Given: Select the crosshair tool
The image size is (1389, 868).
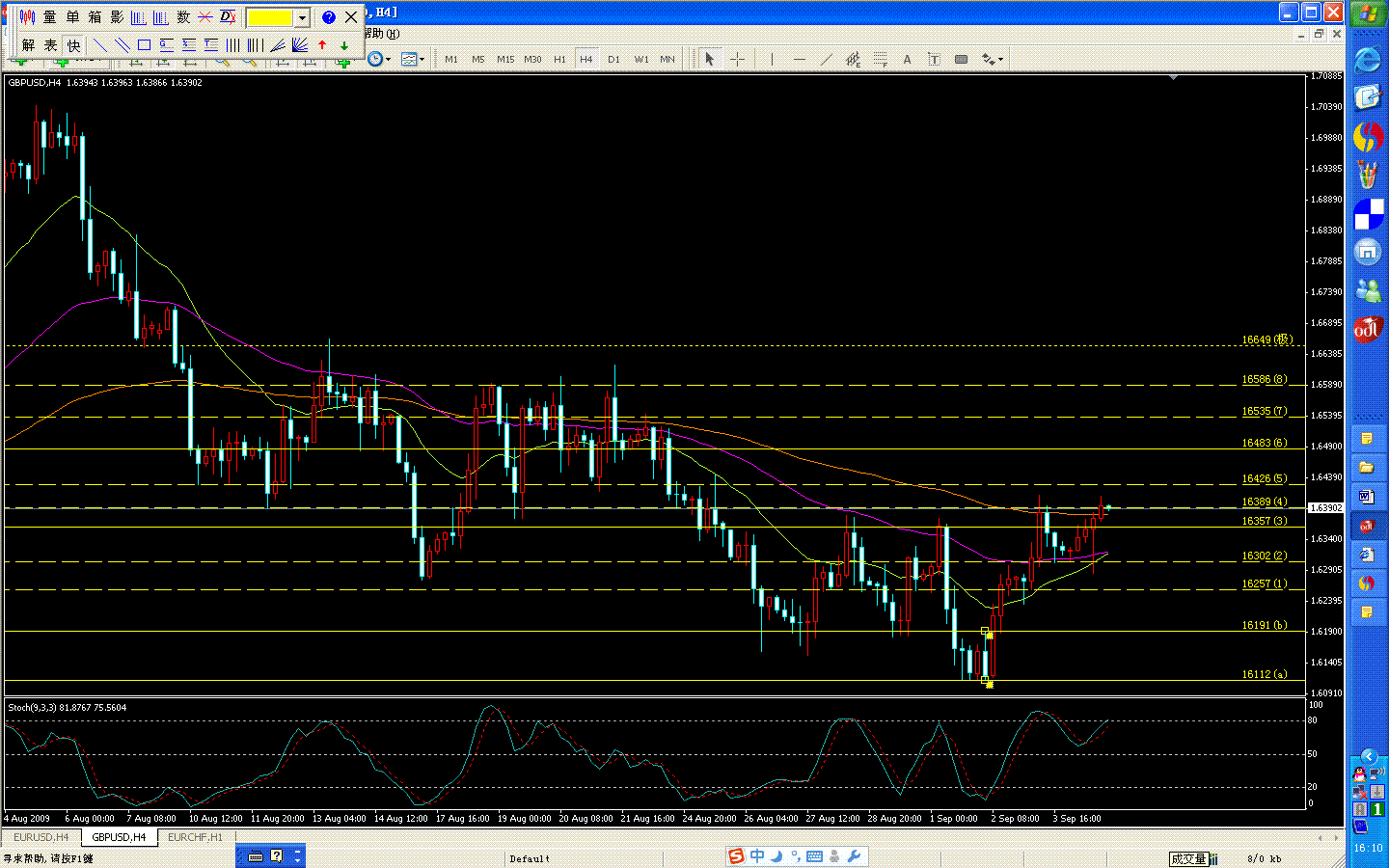Looking at the screenshot, I should coord(737,60).
